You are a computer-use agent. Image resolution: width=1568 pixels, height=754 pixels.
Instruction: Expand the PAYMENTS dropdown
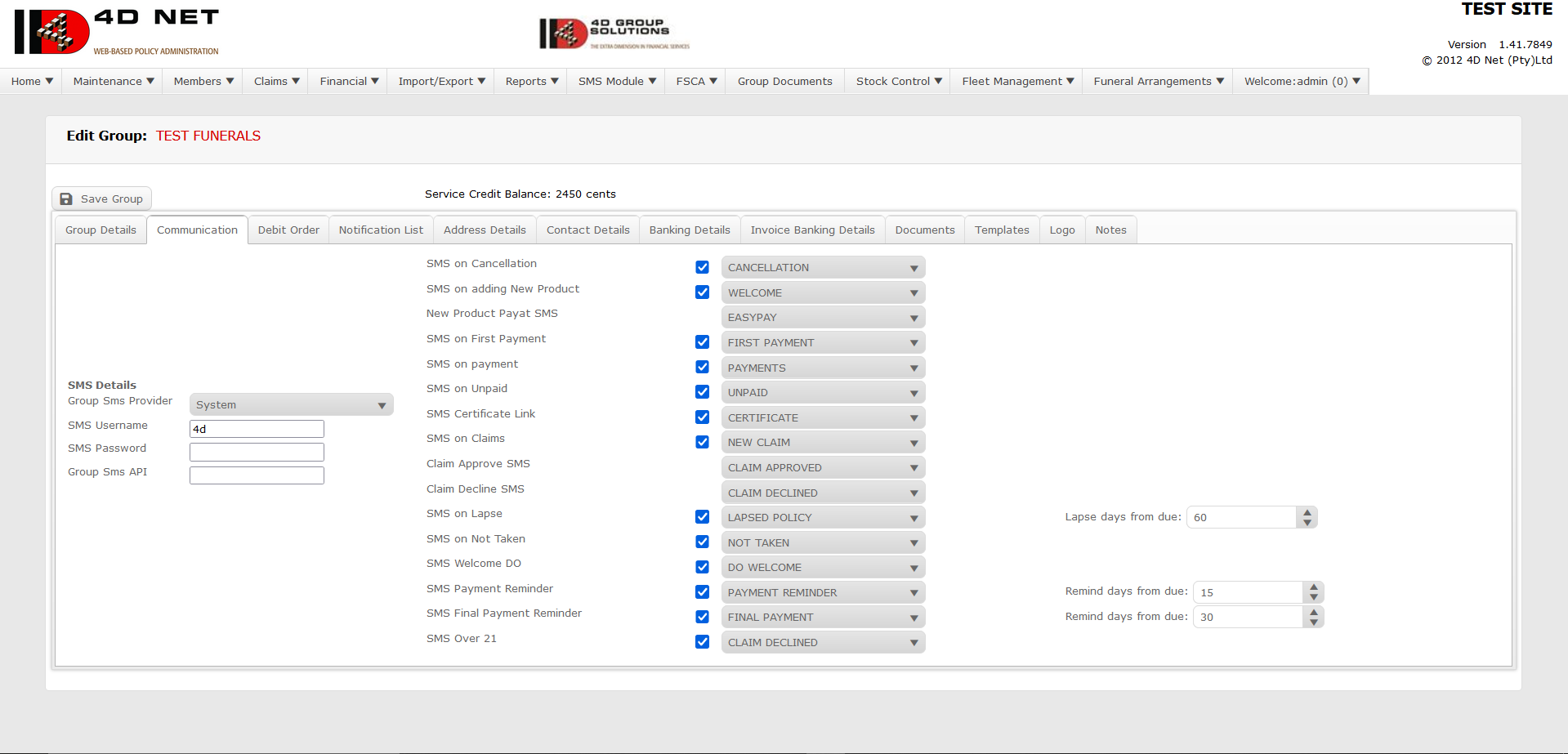pos(823,368)
